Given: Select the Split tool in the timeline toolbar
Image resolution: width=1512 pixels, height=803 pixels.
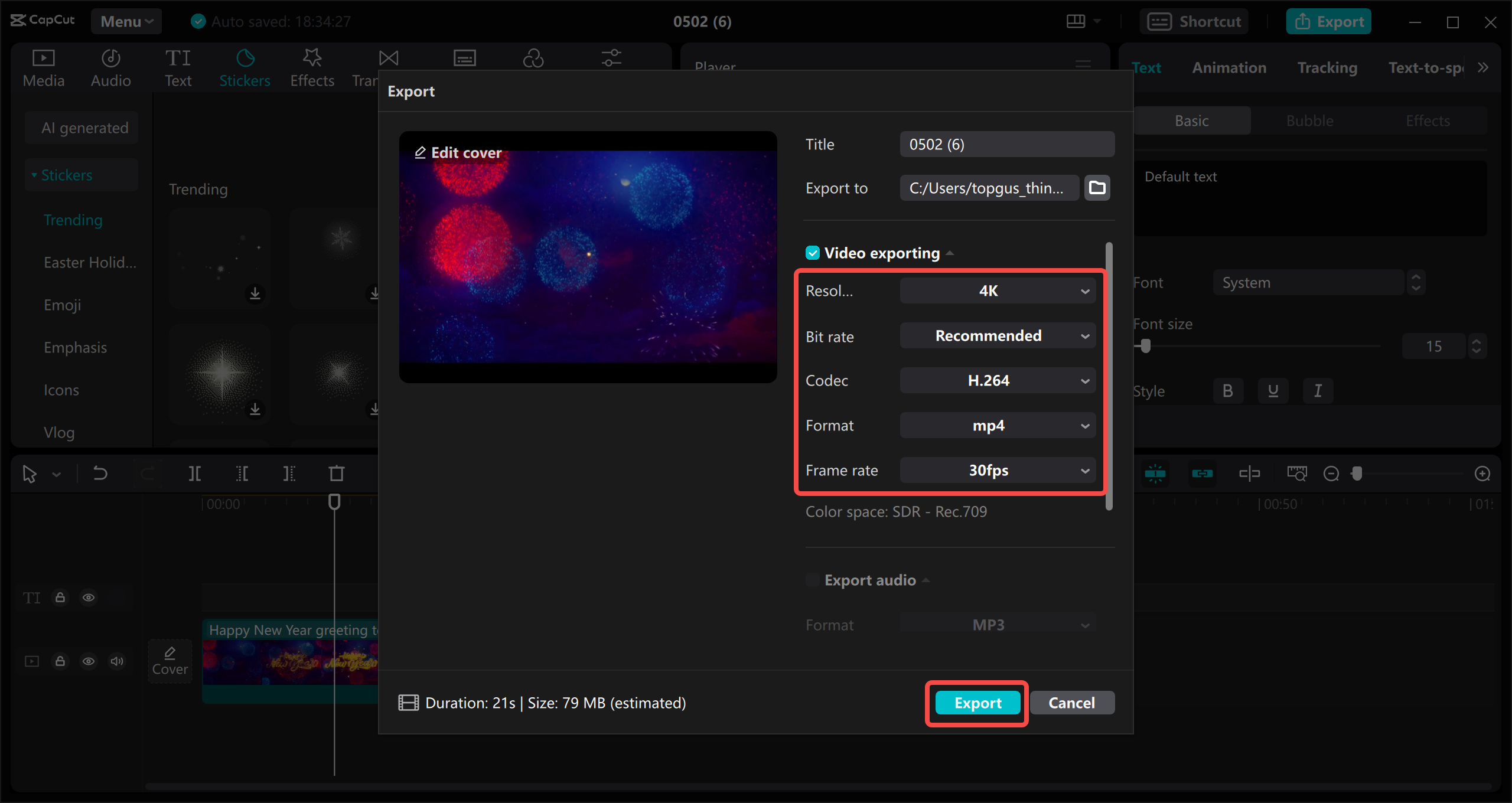Looking at the screenshot, I should coord(195,473).
